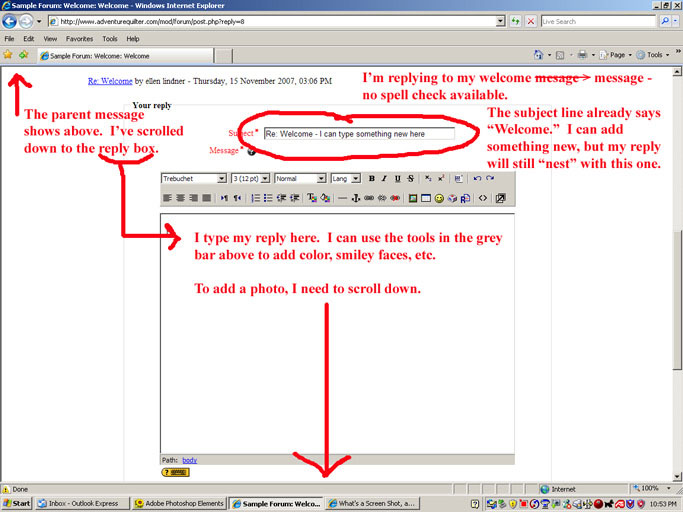Open the recent pages dropdown arrow

[x=39, y=21]
